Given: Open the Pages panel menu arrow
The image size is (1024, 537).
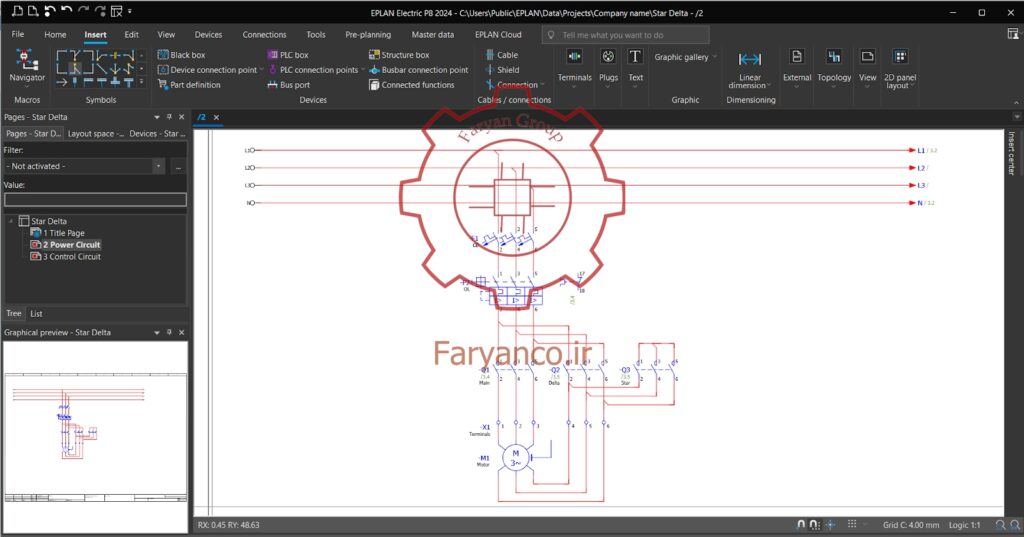Looking at the screenshot, I should click(x=157, y=117).
